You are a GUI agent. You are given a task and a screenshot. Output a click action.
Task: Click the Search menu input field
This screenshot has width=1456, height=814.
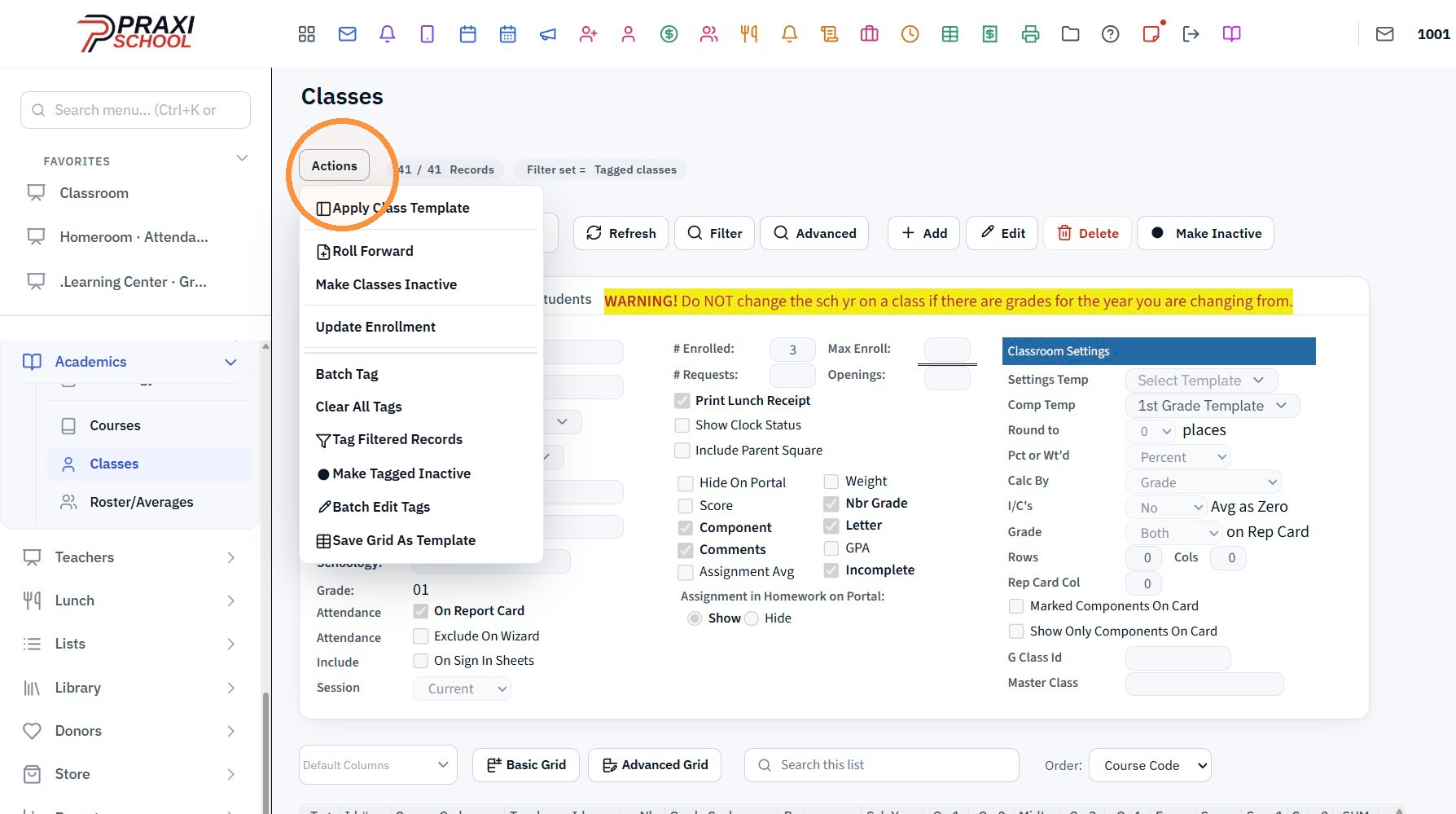point(135,110)
